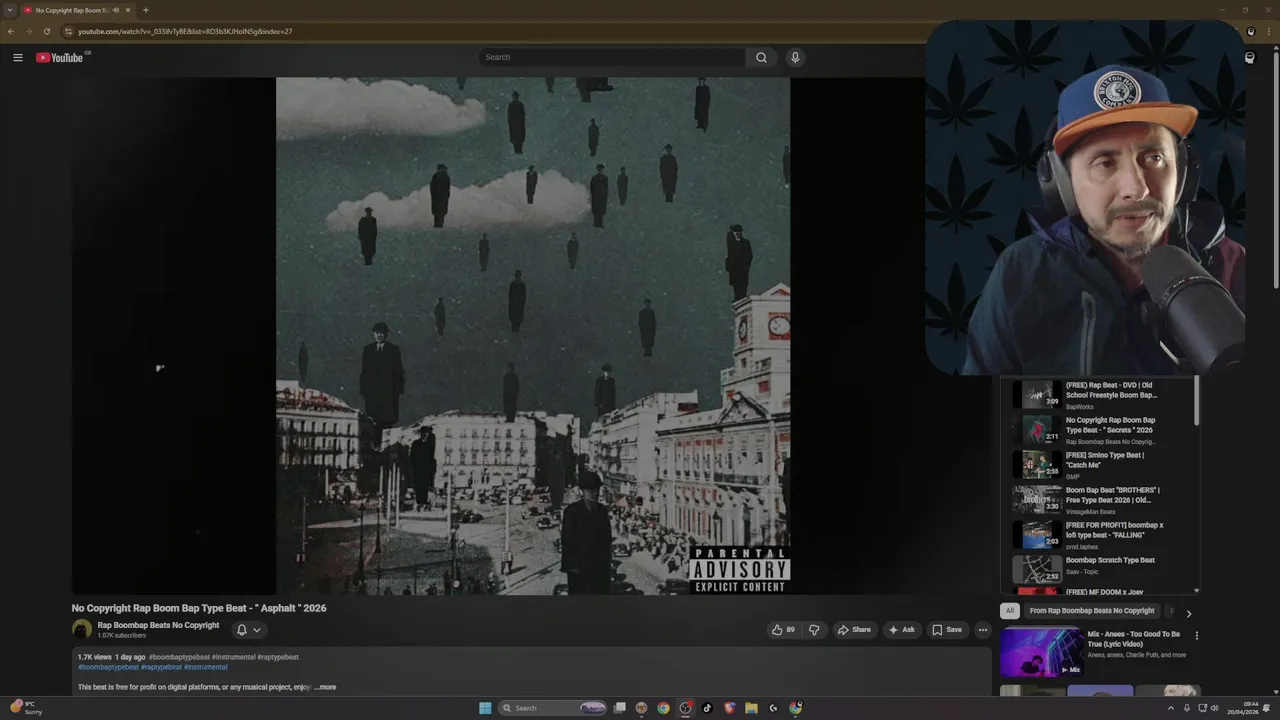Open options menu for Anees mix

[1196, 635]
